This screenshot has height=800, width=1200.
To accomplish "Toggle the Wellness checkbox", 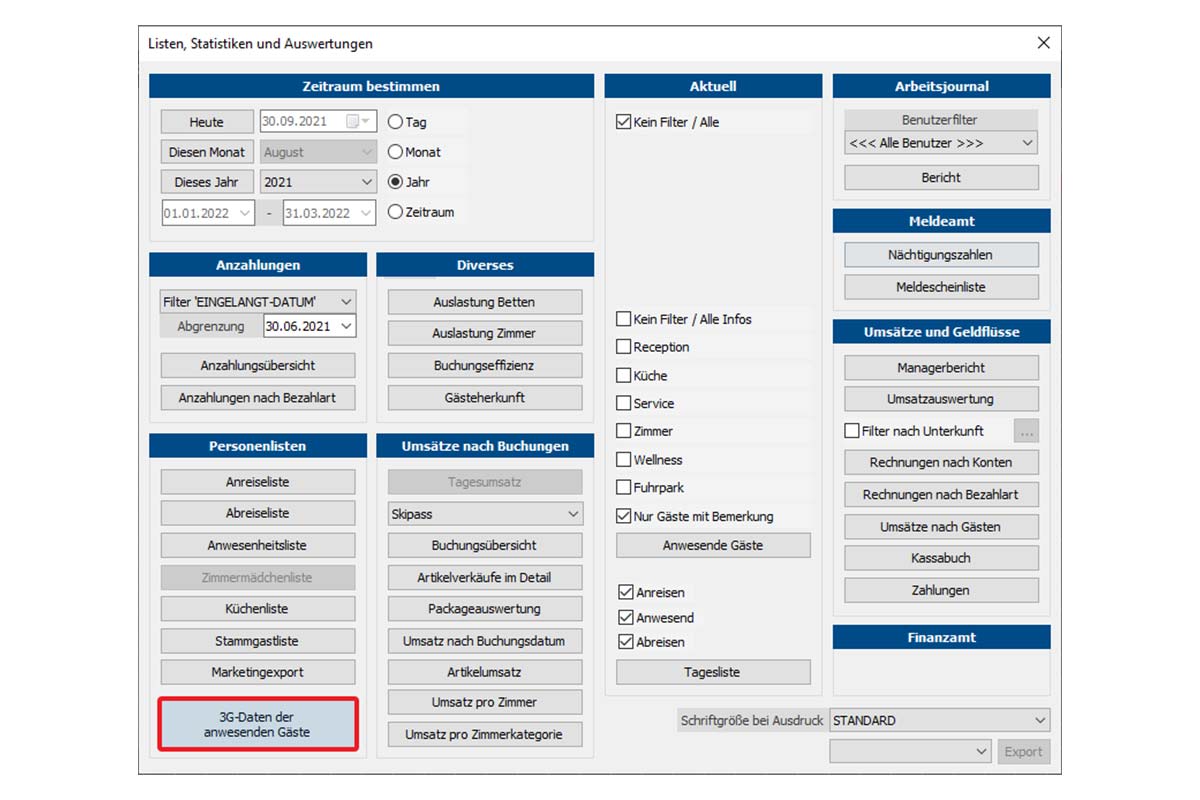I will tap(624, 460).
